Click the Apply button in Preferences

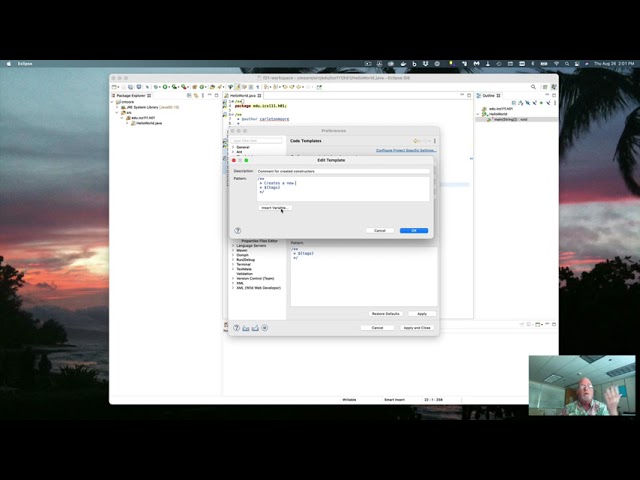click(x=422, y=314)
